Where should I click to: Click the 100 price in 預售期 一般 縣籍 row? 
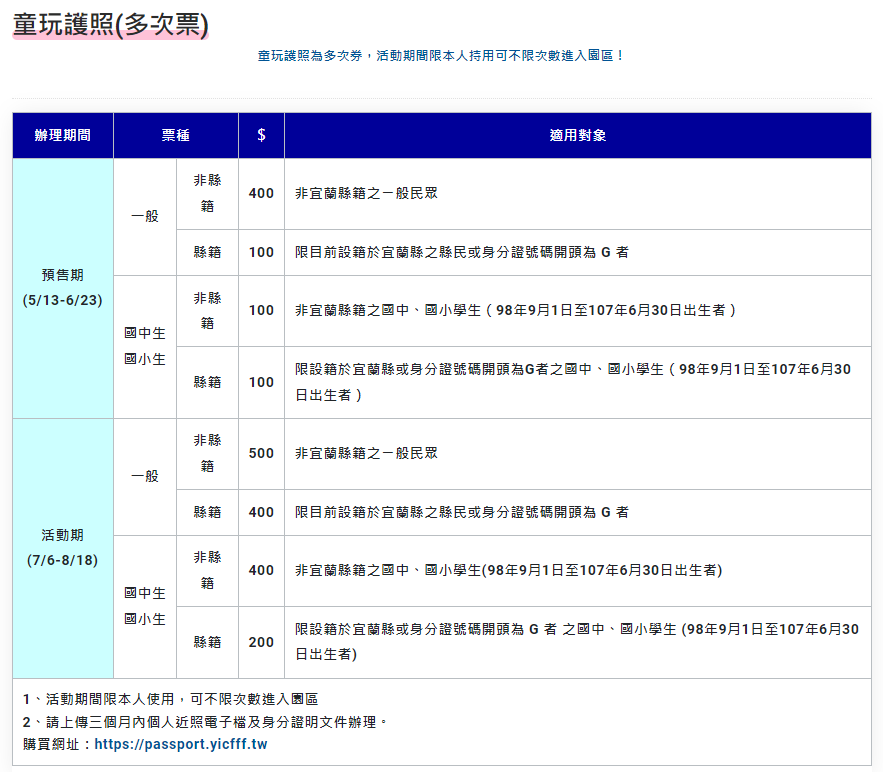coord(261,252)
